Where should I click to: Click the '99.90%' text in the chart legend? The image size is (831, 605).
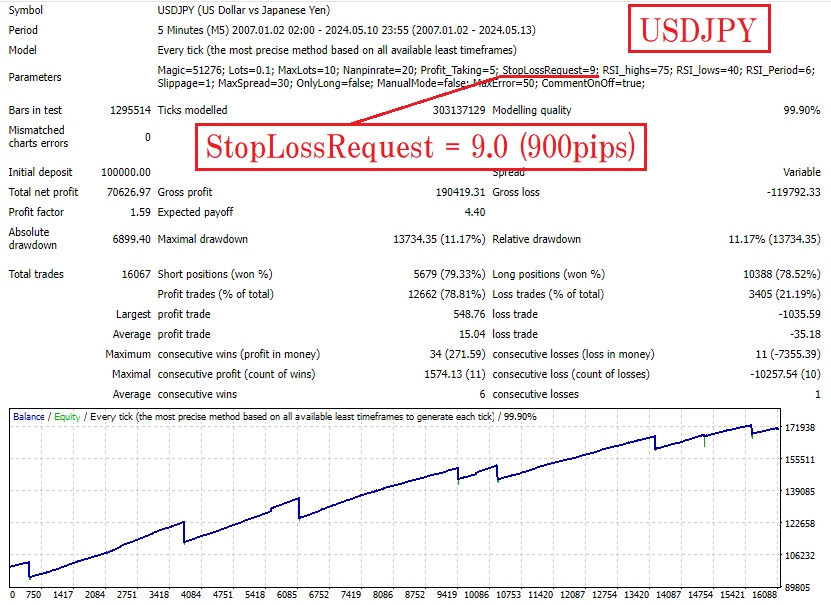coord(520,417)
